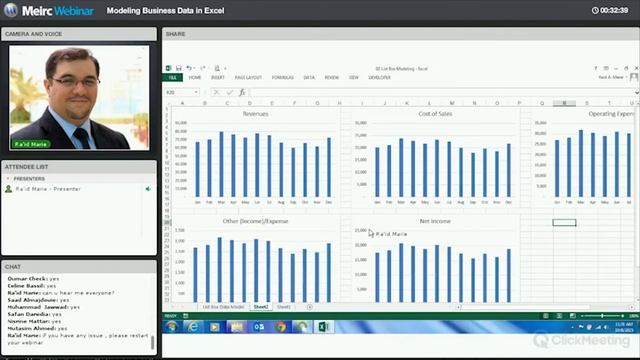Select the Sheet3 worksheet tab

tap(284, 307)
